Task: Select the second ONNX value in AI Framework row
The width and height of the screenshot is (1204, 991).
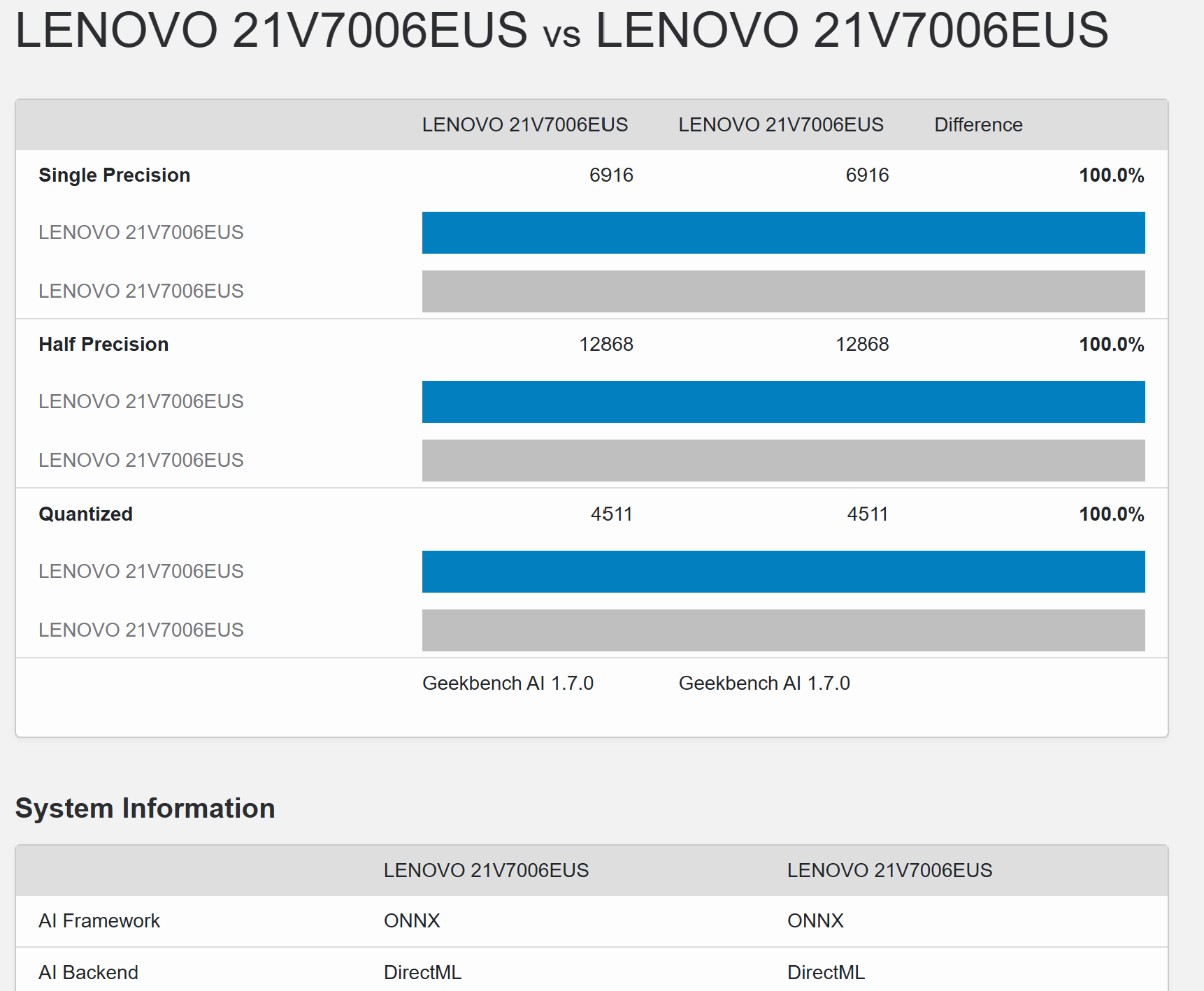Action: (x=815, y=920)
